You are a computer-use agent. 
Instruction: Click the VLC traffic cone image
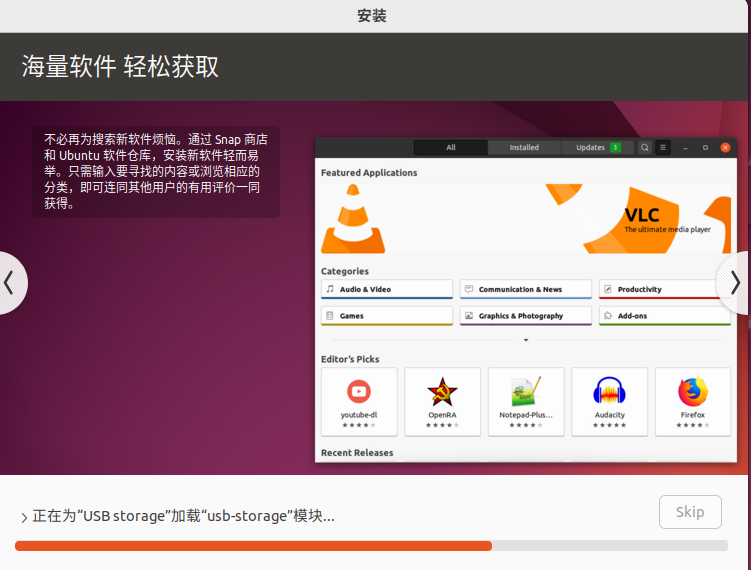tap(353, 219)
